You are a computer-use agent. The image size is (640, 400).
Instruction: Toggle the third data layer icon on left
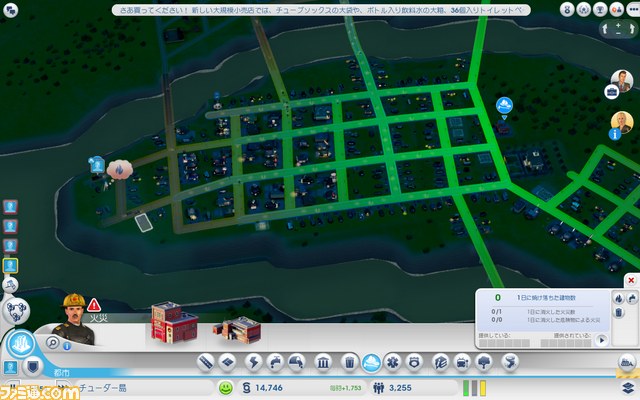10,246
